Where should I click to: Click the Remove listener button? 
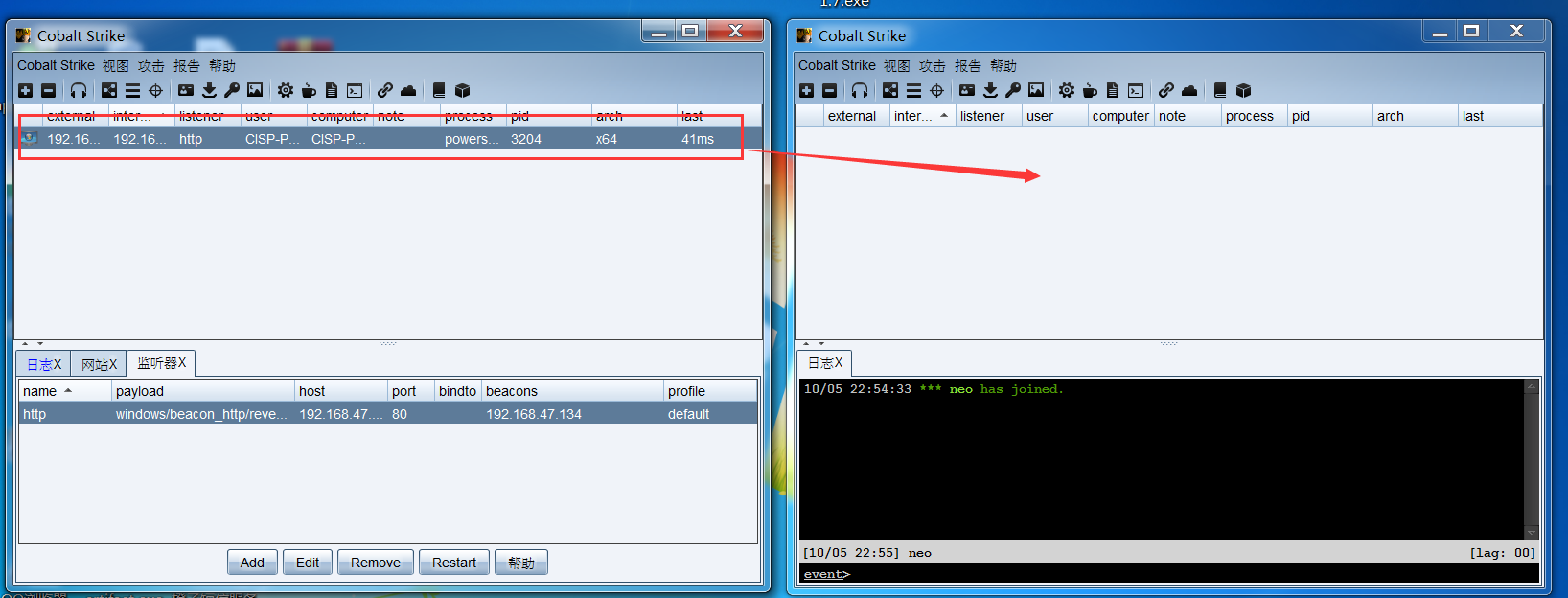pyautogui.click(x=376, y=563)
